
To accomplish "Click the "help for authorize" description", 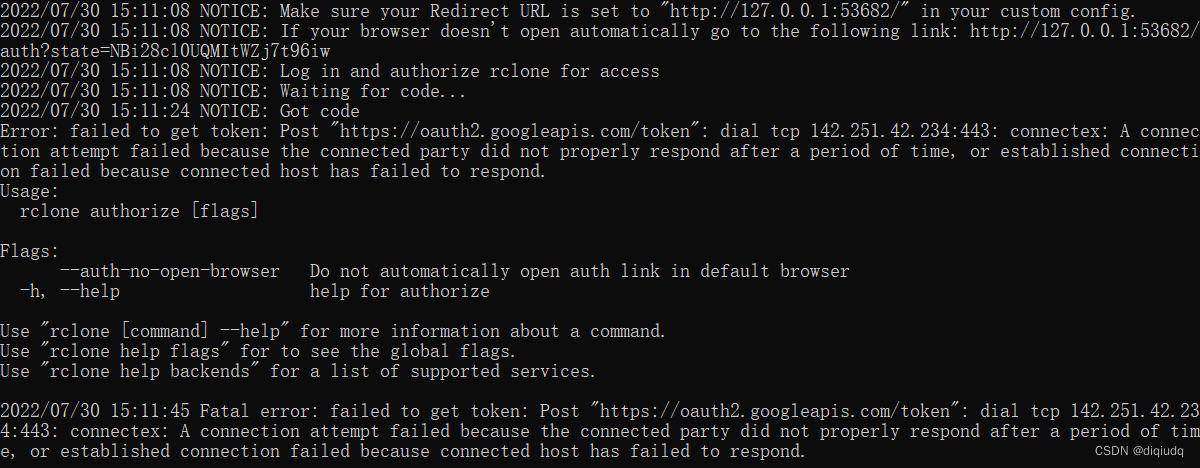I will [x=400, y=291].
